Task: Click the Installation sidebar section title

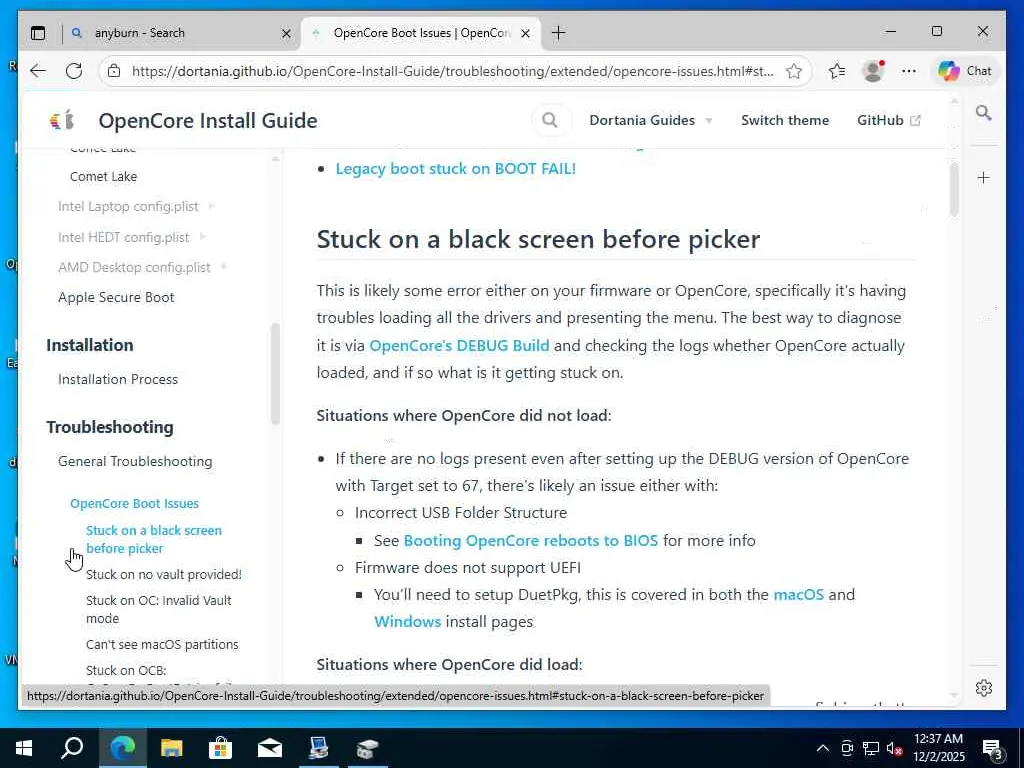Action: [89, 345]
